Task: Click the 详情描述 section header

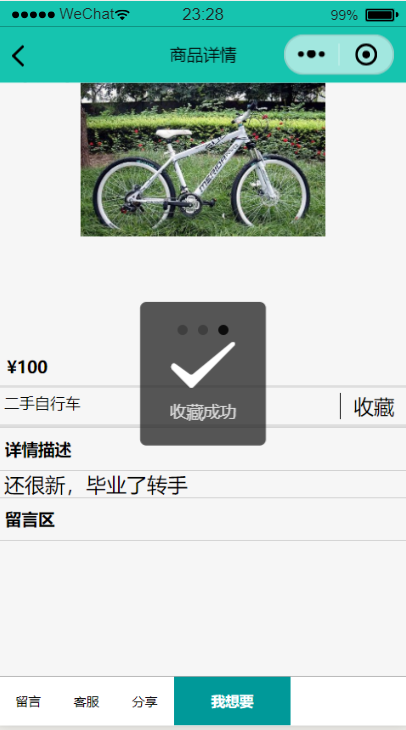Action: (38, 450)
